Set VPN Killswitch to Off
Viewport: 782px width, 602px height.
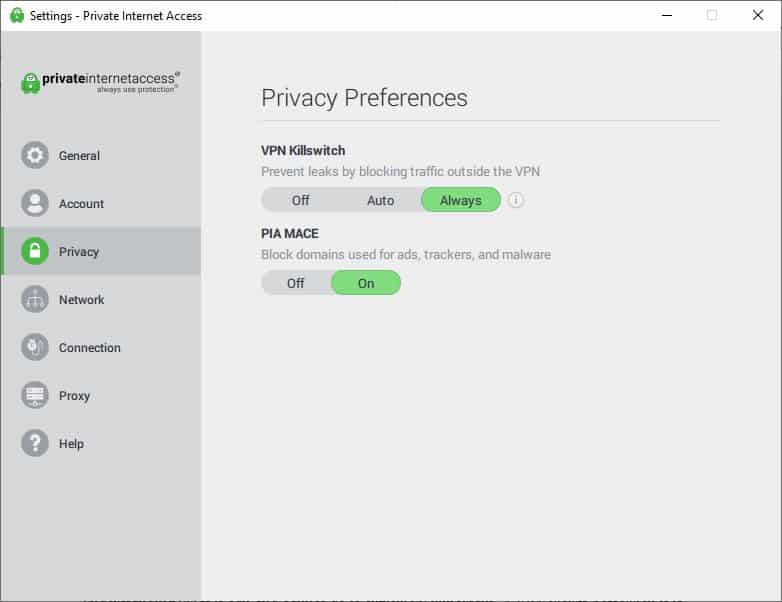(301, 200)
